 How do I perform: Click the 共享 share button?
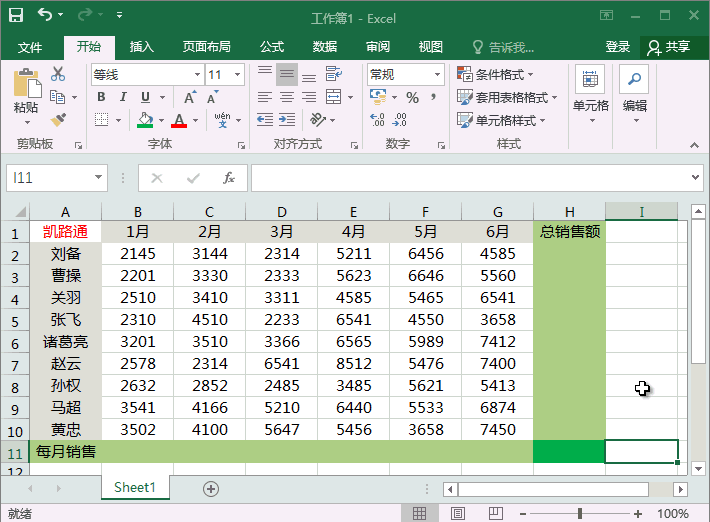(x=669, y=47)
